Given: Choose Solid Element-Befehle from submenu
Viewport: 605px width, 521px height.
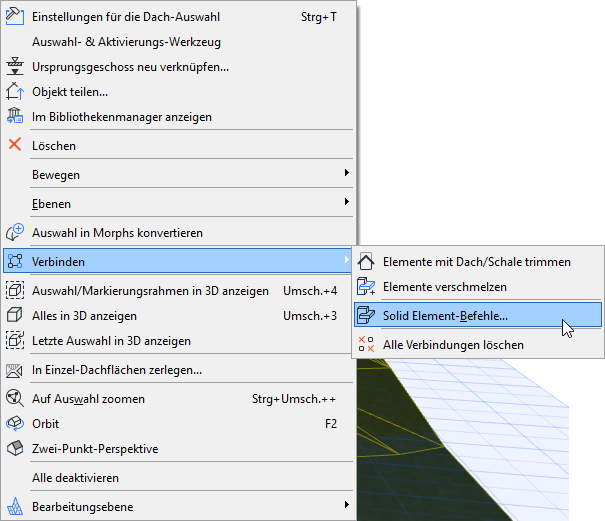Looking at the screenshot, I should (x=445, y=316).
